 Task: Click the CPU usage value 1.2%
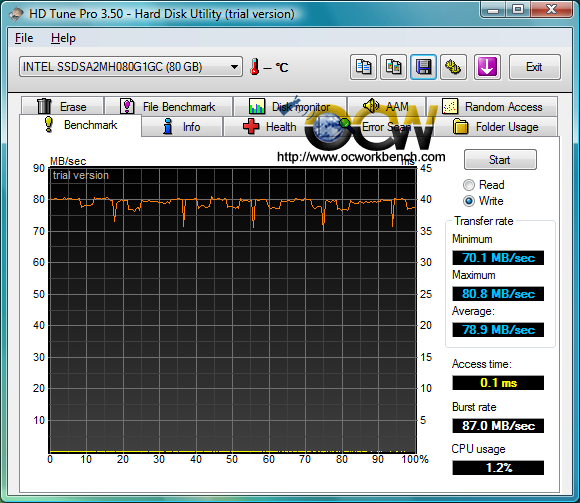(x=498, y=467)
